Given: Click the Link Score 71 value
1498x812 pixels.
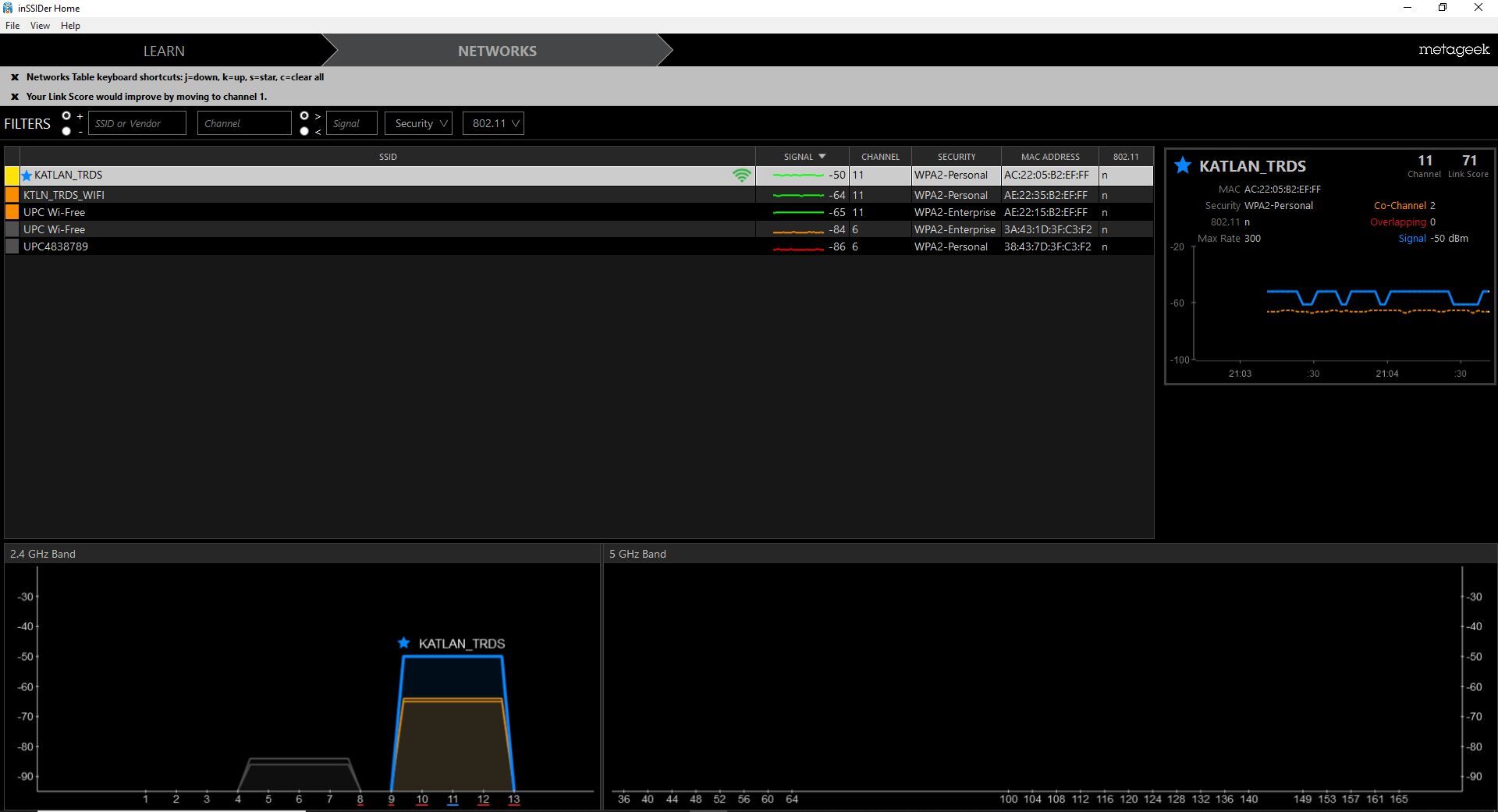Looking at the screenshot, I should pos(1469,160).
